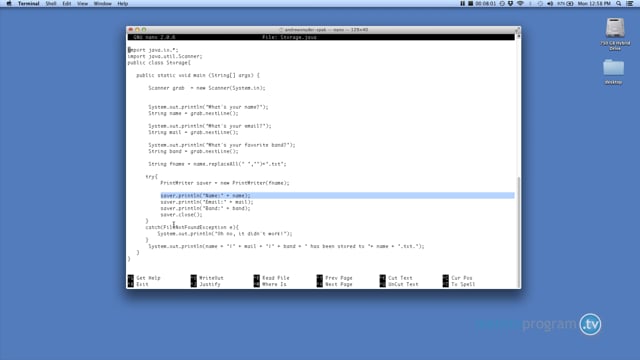Screen dimensions: 640x360
Task: Click the battery status icon
Action: 570,4
